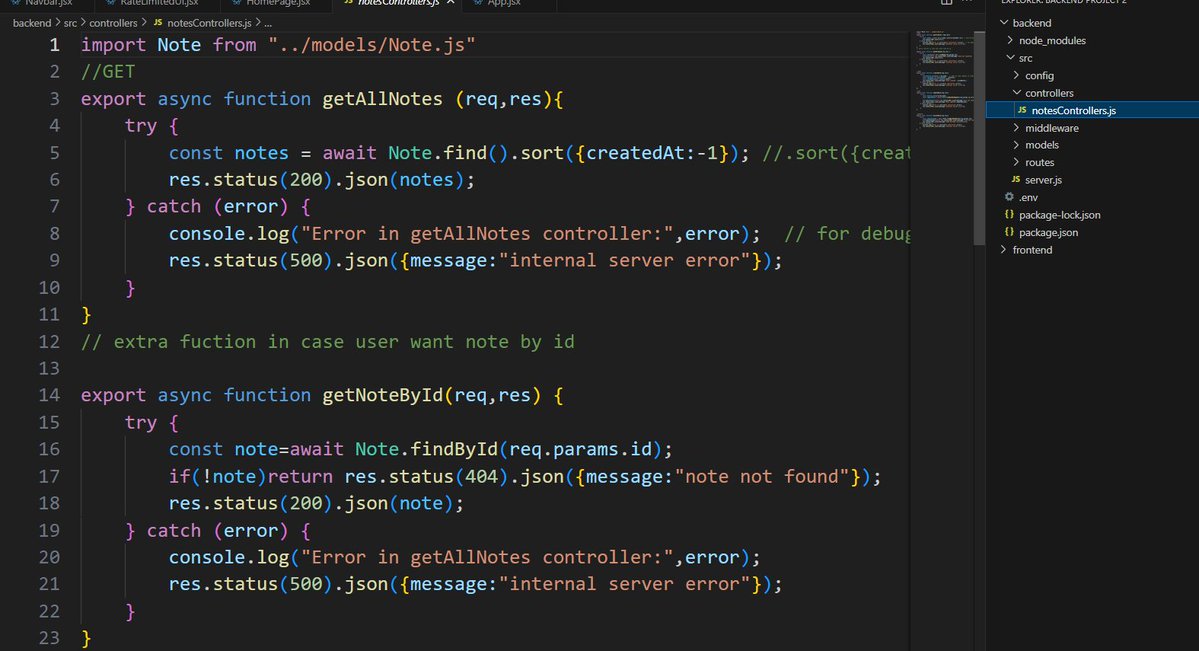This screenshot has width=1199, height=651.
Task: Close the notesControllers.js editor tab
Action: click(450, 2)
